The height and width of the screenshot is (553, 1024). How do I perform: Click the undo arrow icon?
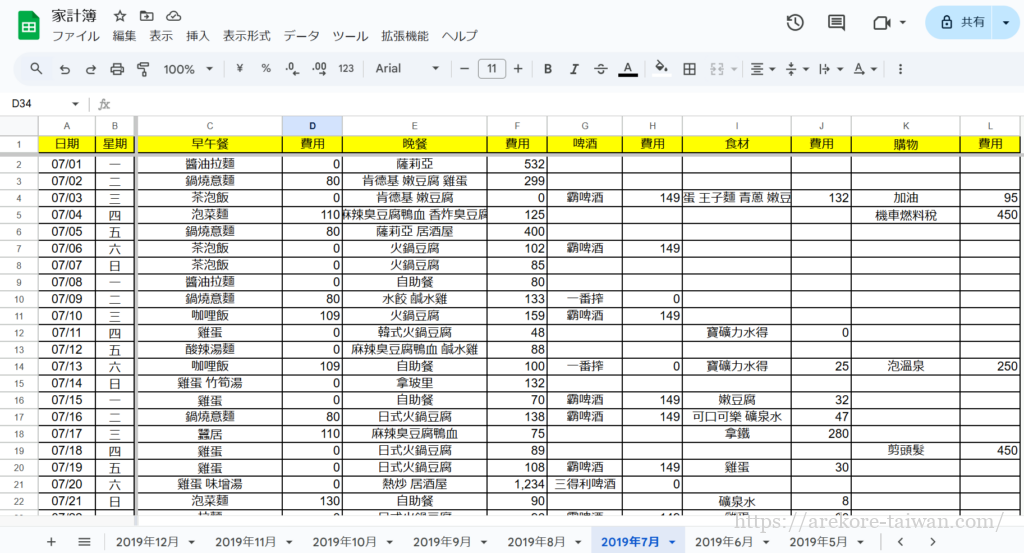click(65, 69)
